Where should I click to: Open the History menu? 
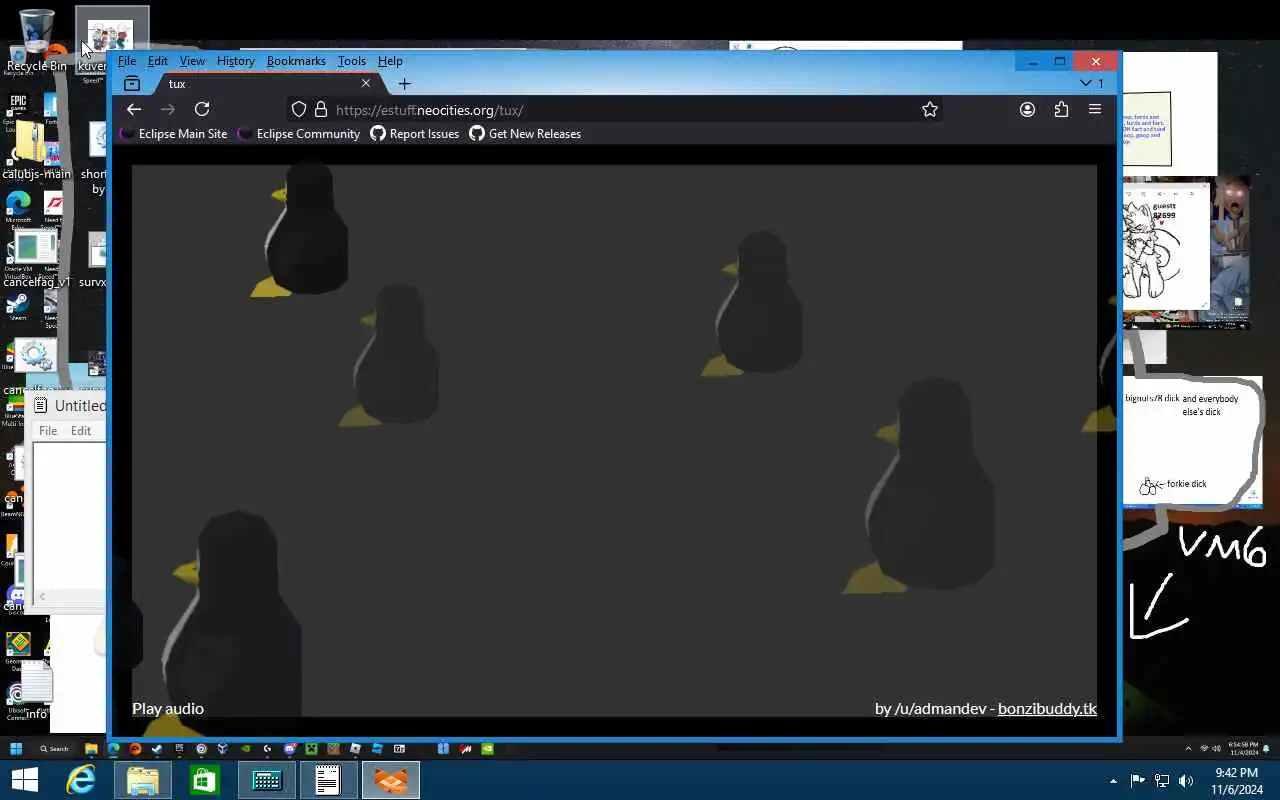236,61
